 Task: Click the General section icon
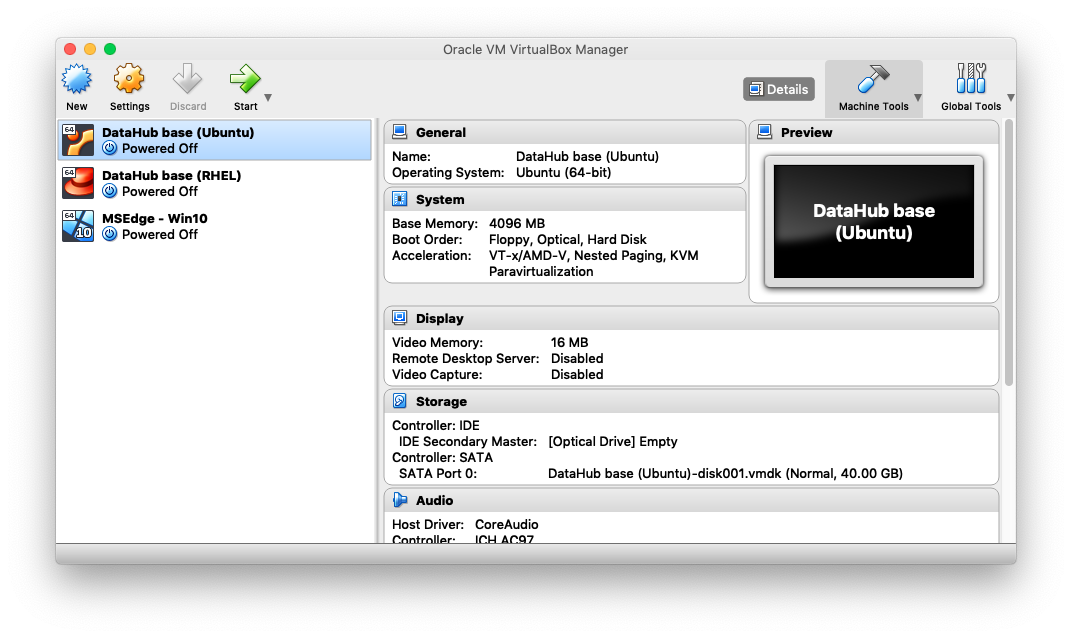click(x=400, y=132)
